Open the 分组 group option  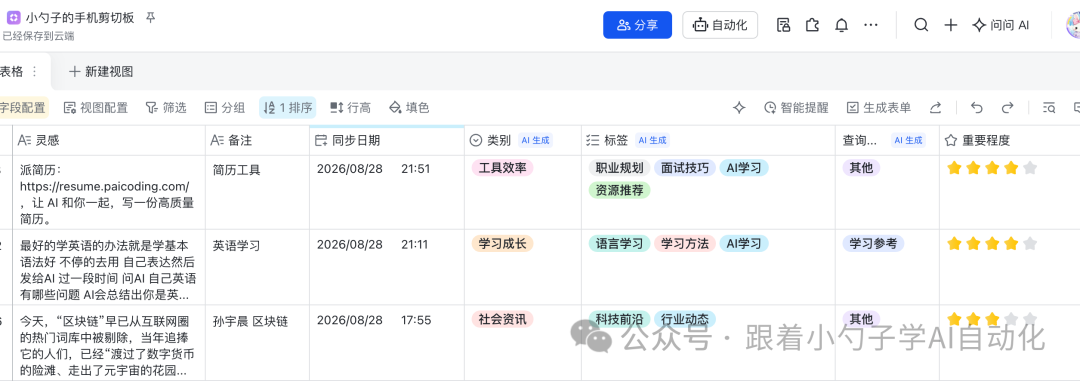pos(225,107)
